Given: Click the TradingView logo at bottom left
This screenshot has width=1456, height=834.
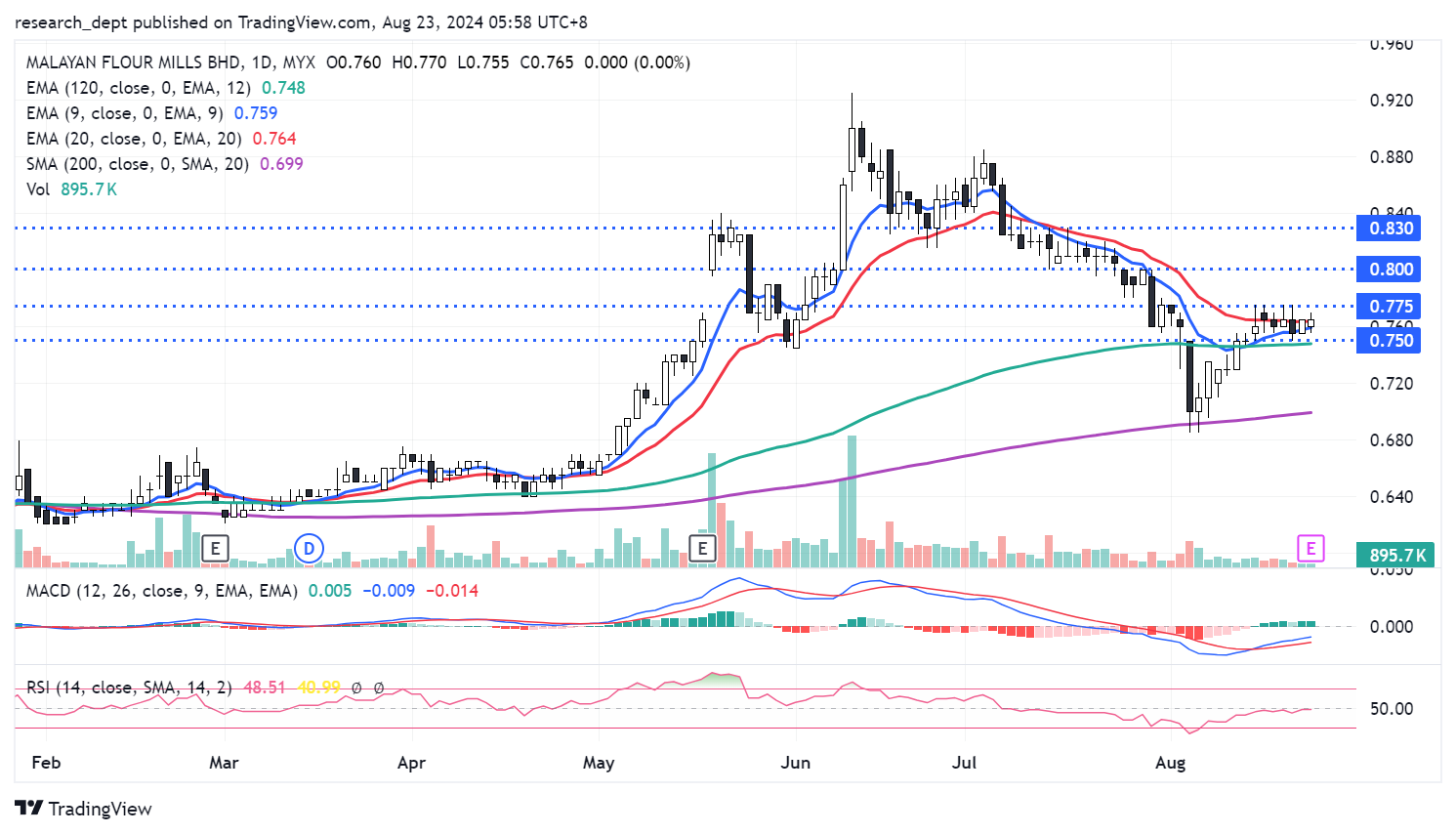Looking at the screenshot, I should tap(84, 809).
